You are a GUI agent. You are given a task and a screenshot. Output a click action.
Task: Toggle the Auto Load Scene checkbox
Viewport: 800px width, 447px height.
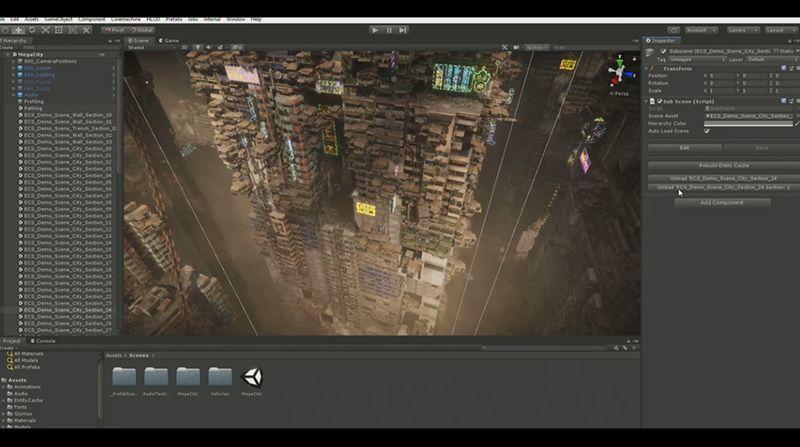coord(707,131)
